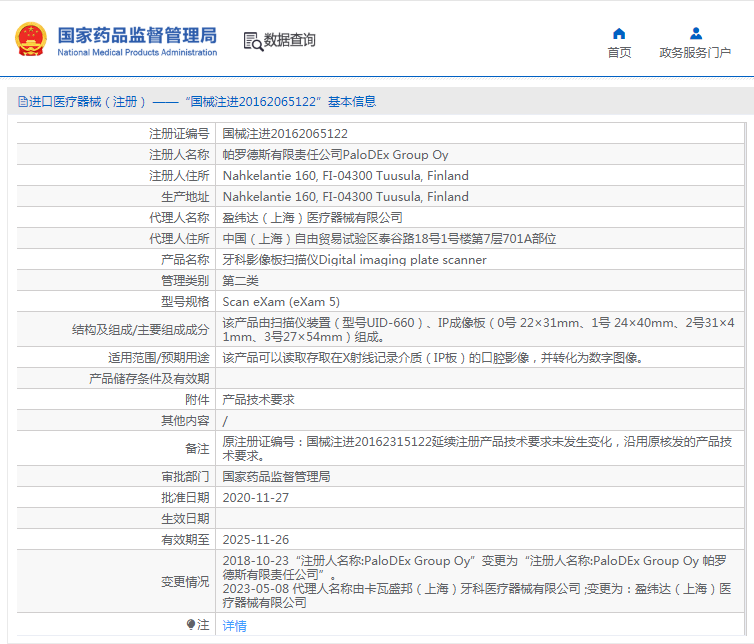This screenshot has height=644, width=754.
Task: Click the 第二类 management category value
Action: 240,281
